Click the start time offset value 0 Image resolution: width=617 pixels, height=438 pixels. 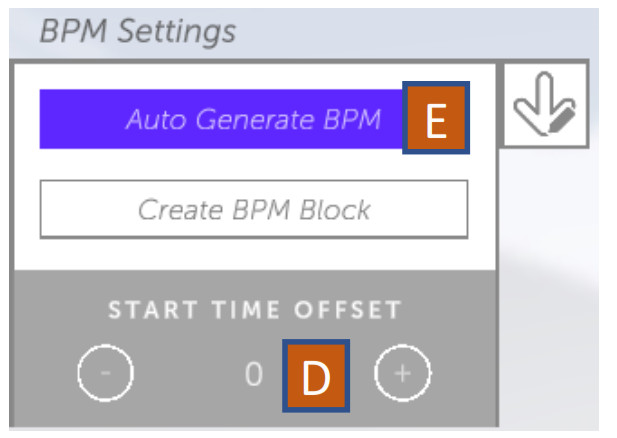coord(254,374)
